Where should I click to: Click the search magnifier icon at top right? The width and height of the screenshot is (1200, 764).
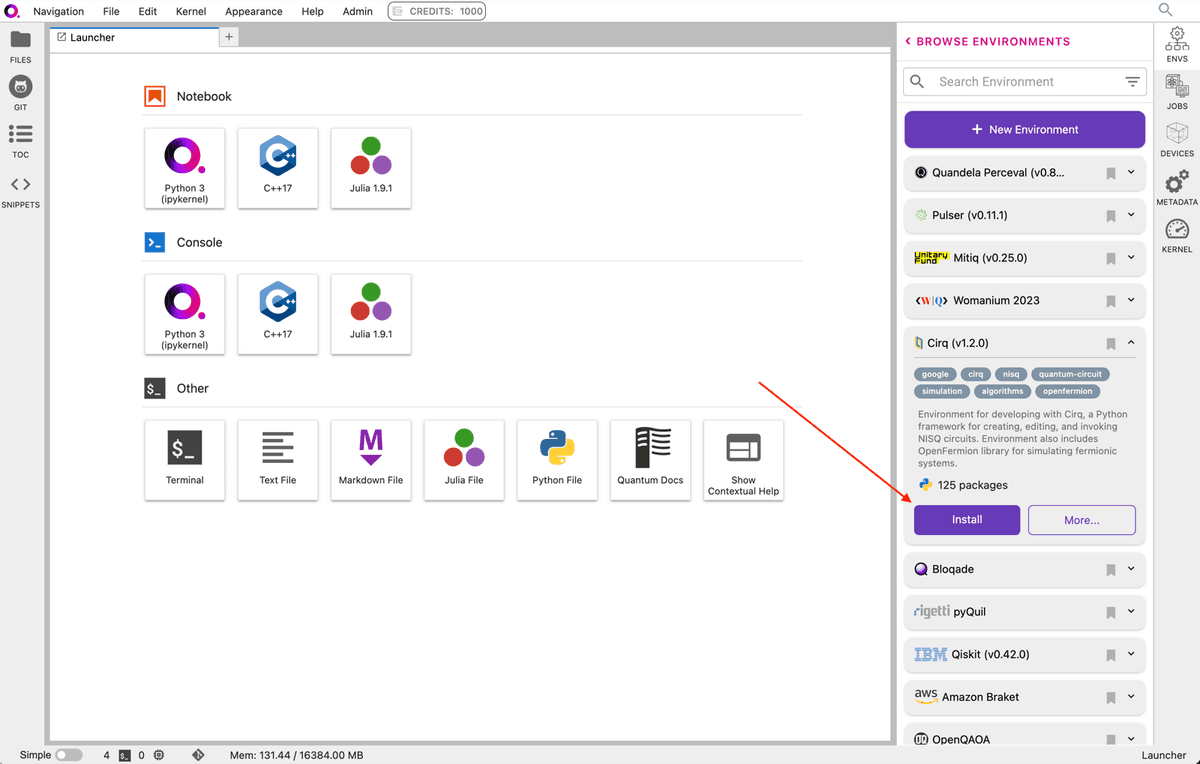(1165, 10)
